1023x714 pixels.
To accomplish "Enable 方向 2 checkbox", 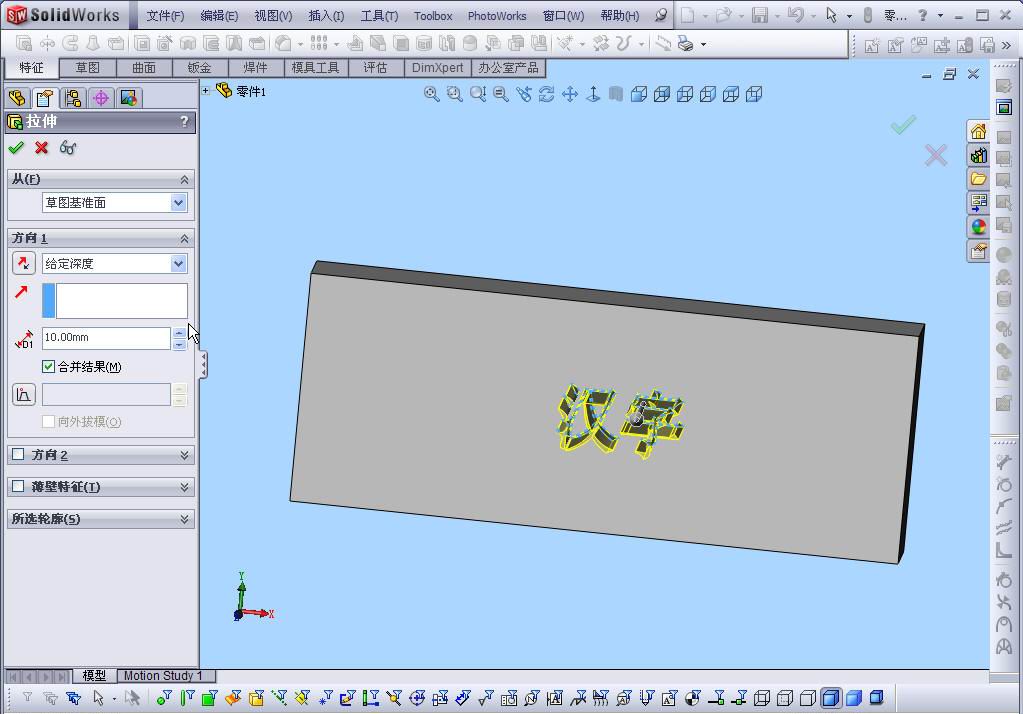I will pyautogui.click(x=18, y=454).
